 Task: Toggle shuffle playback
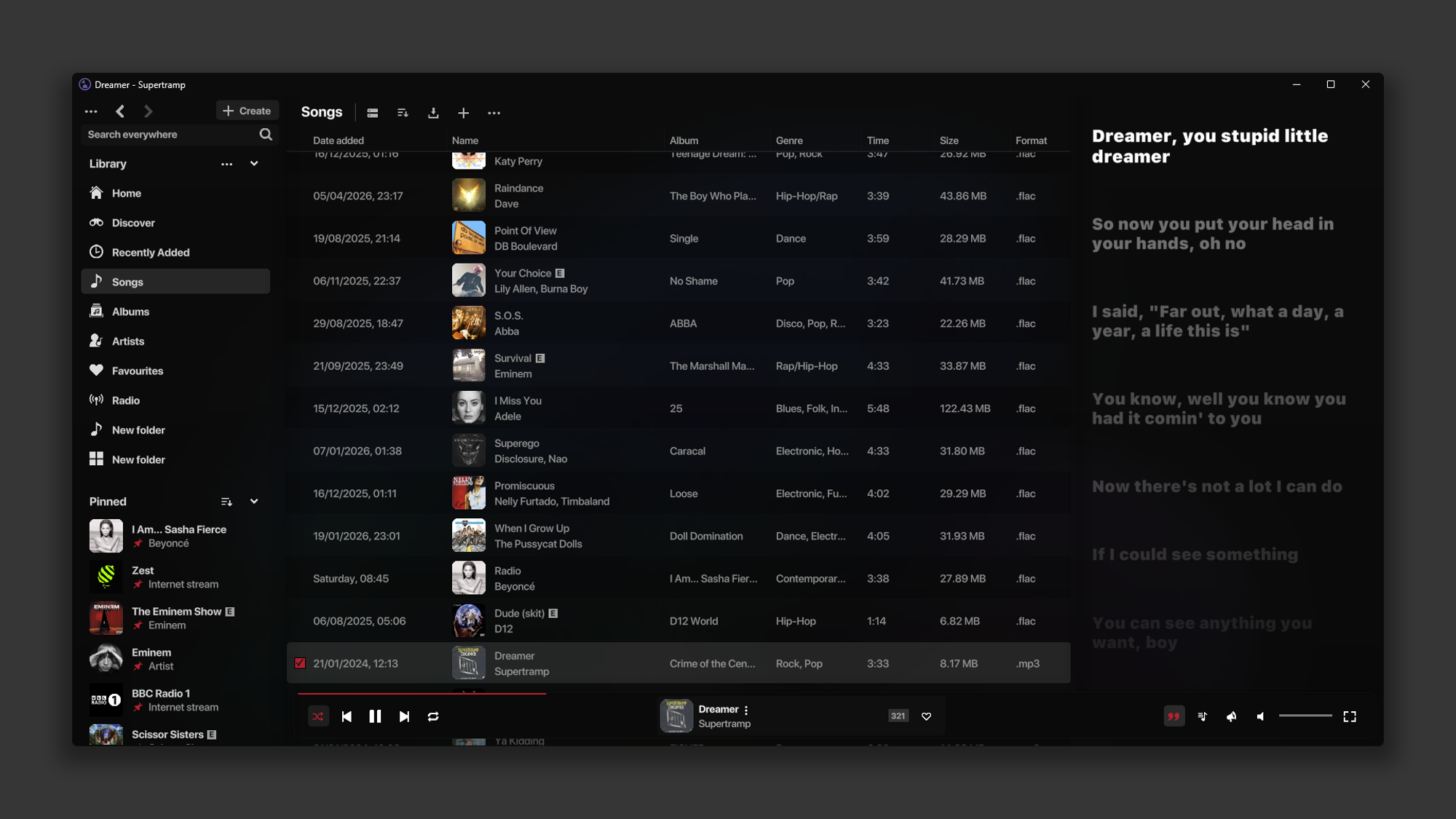[x=318, y=716]
